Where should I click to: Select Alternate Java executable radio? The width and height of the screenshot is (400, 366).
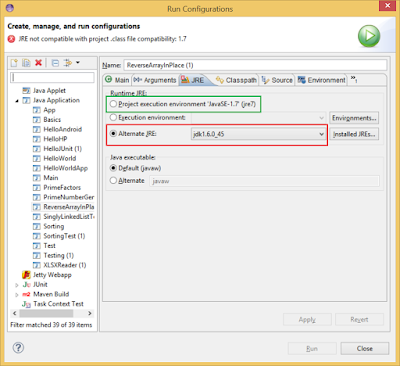pos(113,181)
